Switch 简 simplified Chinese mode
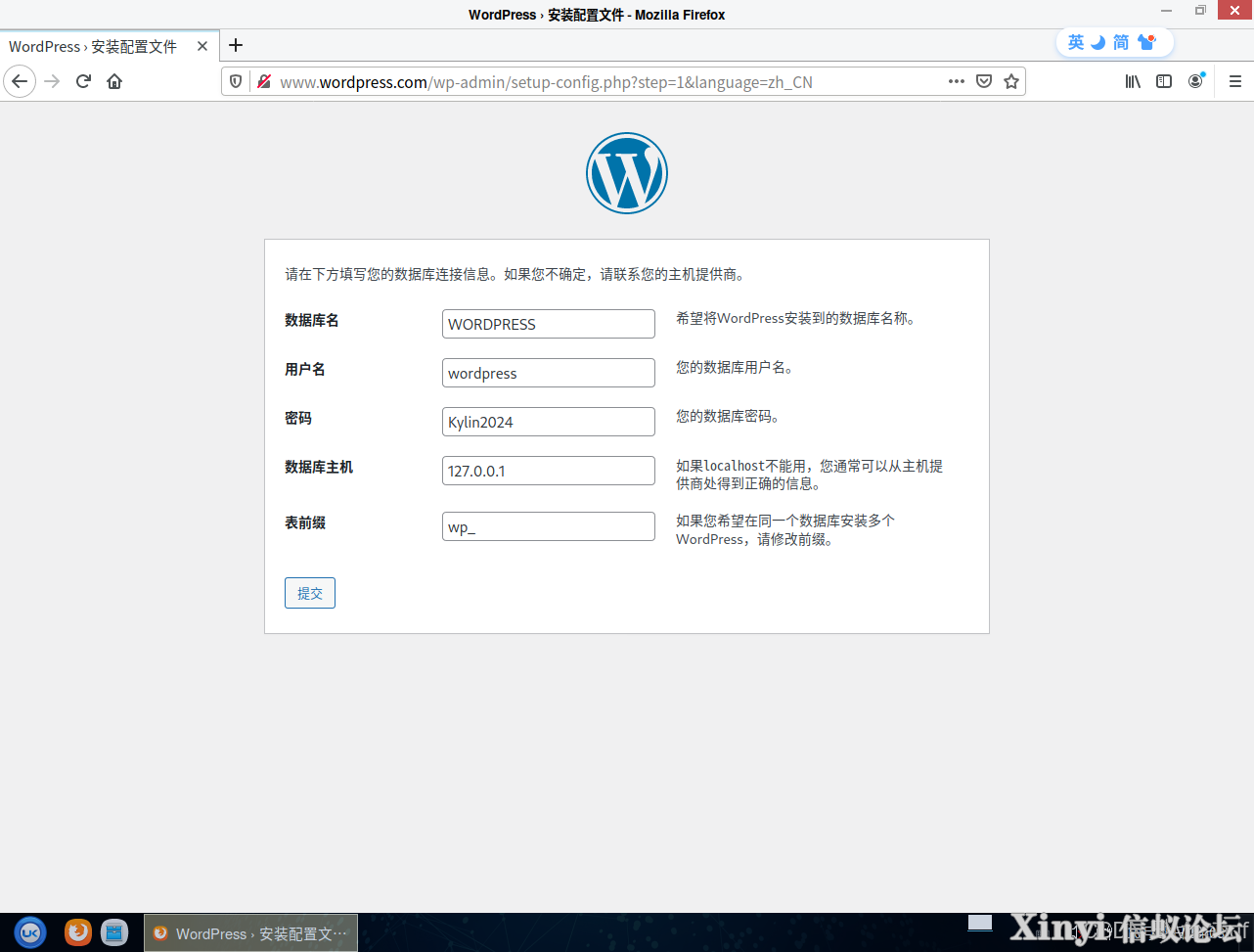The image size is (1254, 952). 1121,42
